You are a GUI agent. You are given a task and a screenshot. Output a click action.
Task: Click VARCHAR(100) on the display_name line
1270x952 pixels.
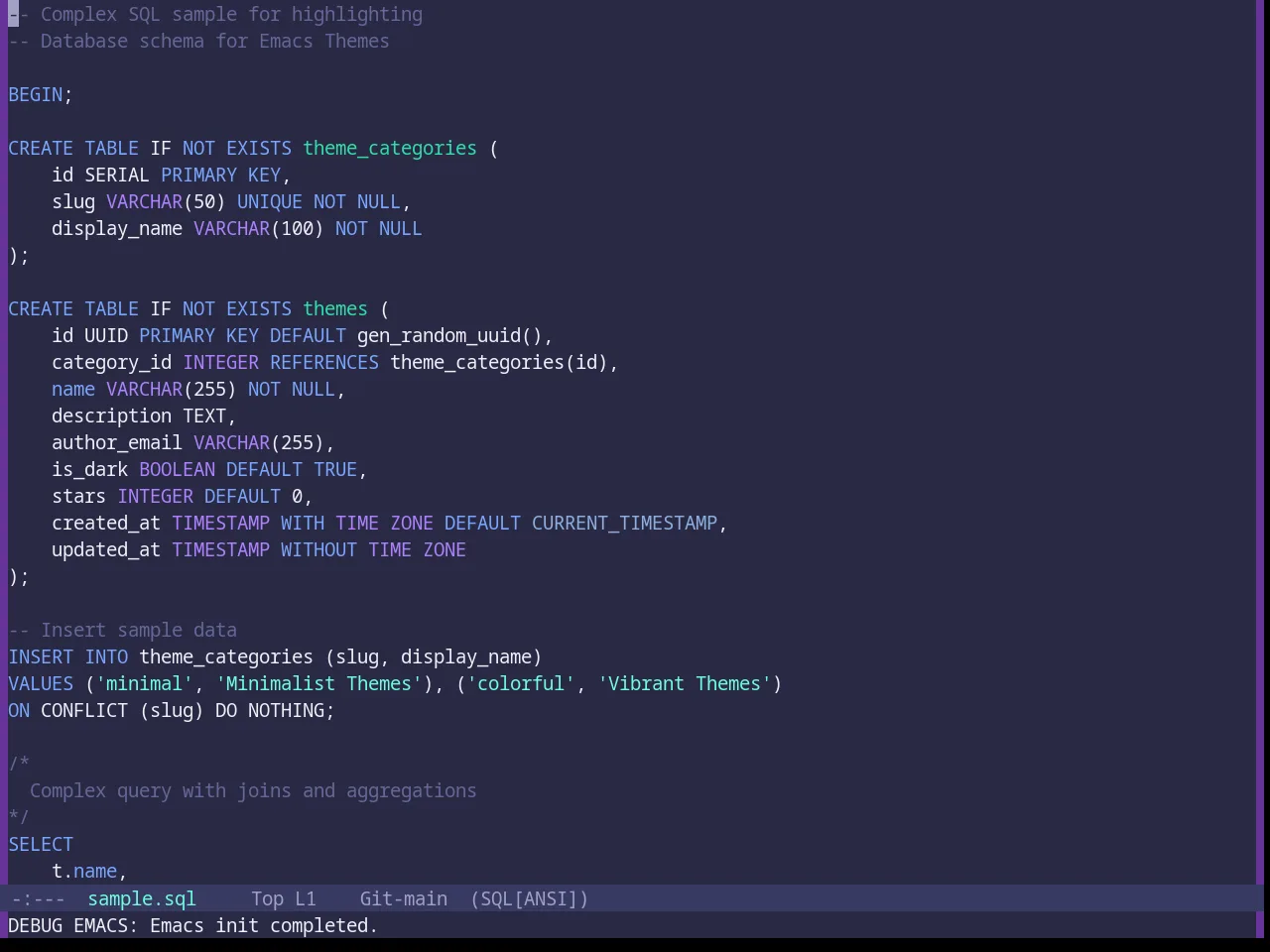point(258,228)
